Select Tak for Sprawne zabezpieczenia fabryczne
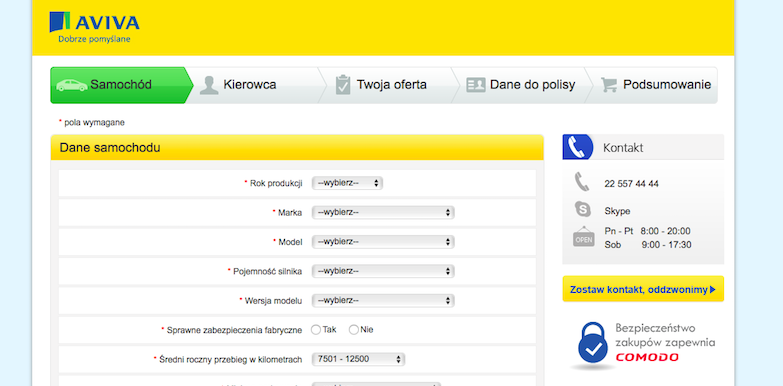The width and height of the screenshot is (783, 386). click(316, 330)
